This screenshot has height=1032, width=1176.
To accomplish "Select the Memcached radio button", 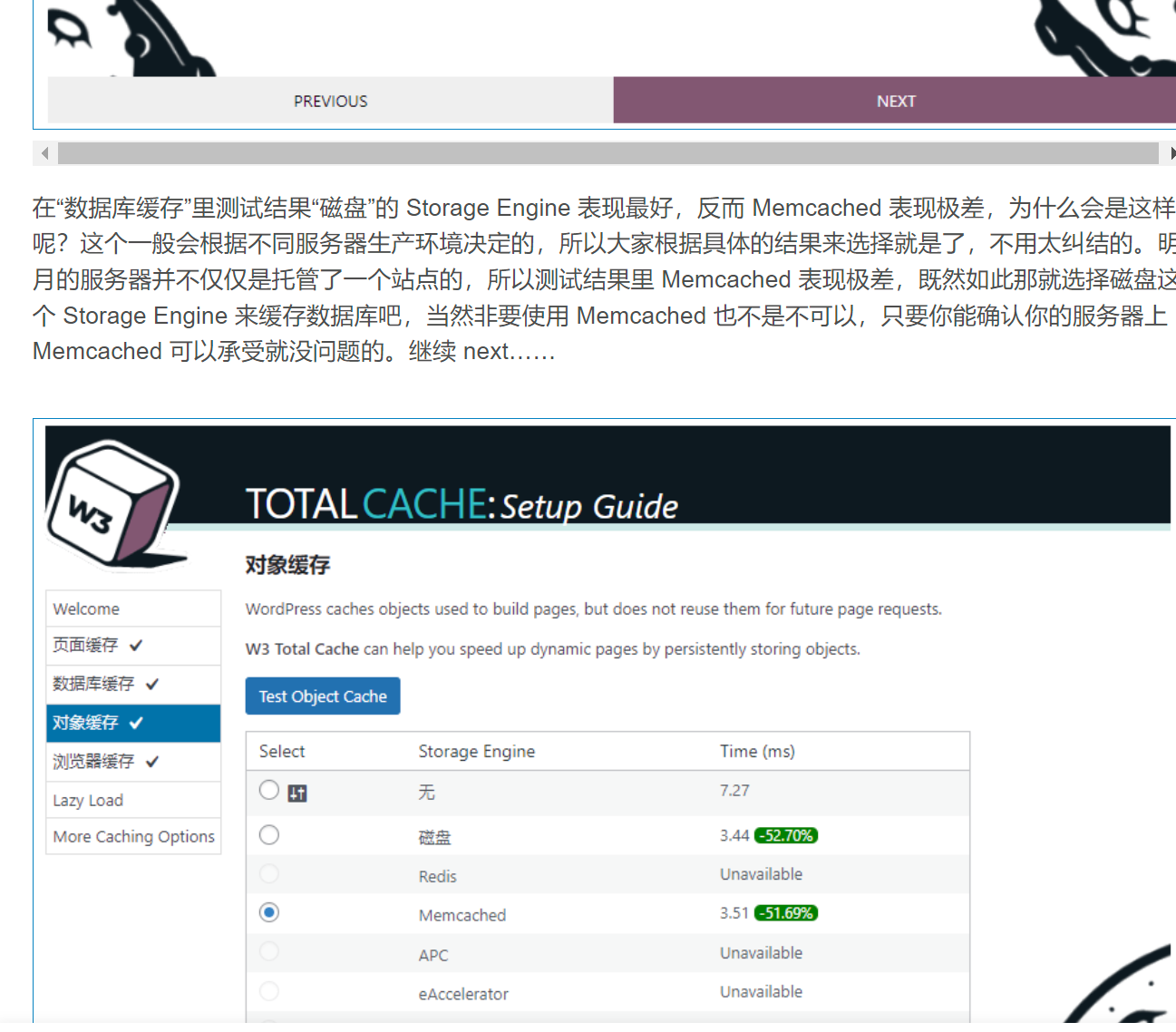I will [x=269, y=912].
